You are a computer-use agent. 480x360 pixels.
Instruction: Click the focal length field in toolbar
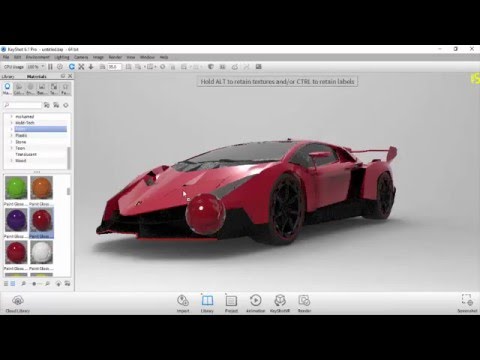pos(114,67)
